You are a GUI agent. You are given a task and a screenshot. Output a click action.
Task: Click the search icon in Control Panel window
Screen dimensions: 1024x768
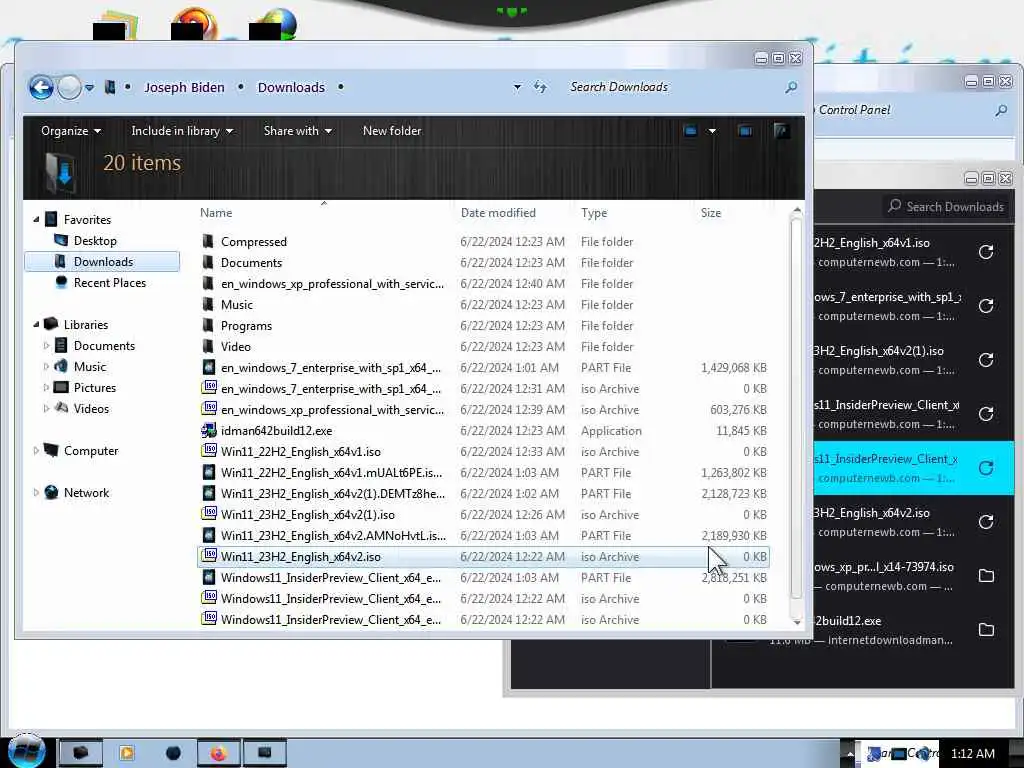(x=1000, y=110)
